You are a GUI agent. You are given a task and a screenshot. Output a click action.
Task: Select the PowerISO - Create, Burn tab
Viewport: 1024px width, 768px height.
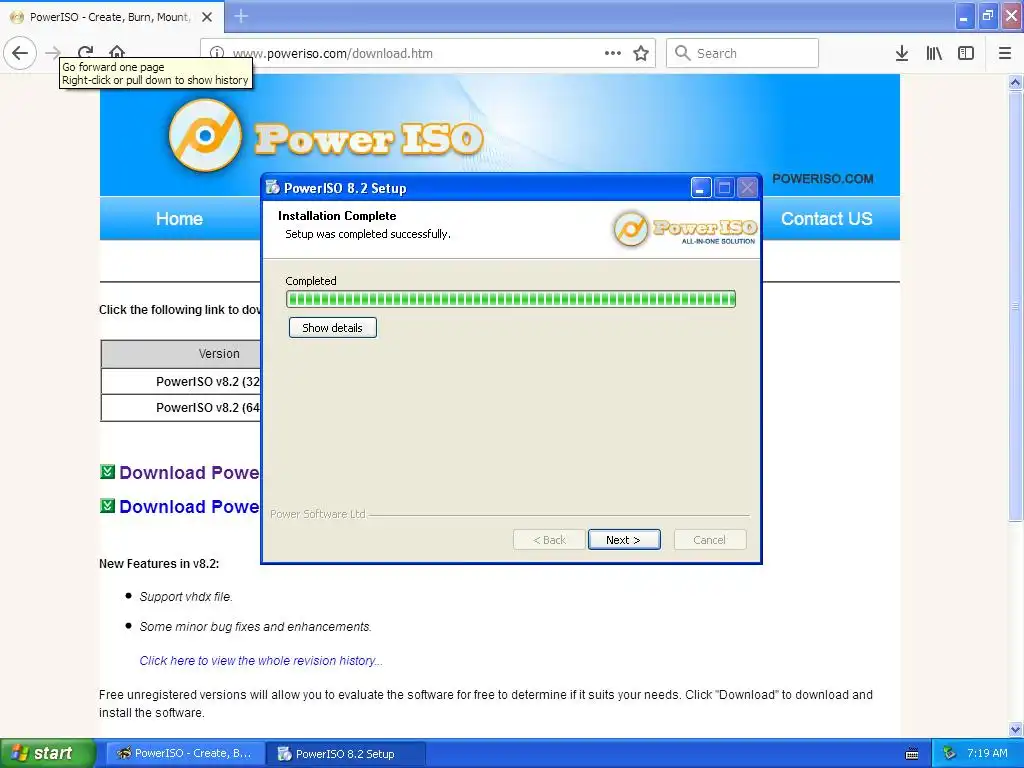point(111,17)
